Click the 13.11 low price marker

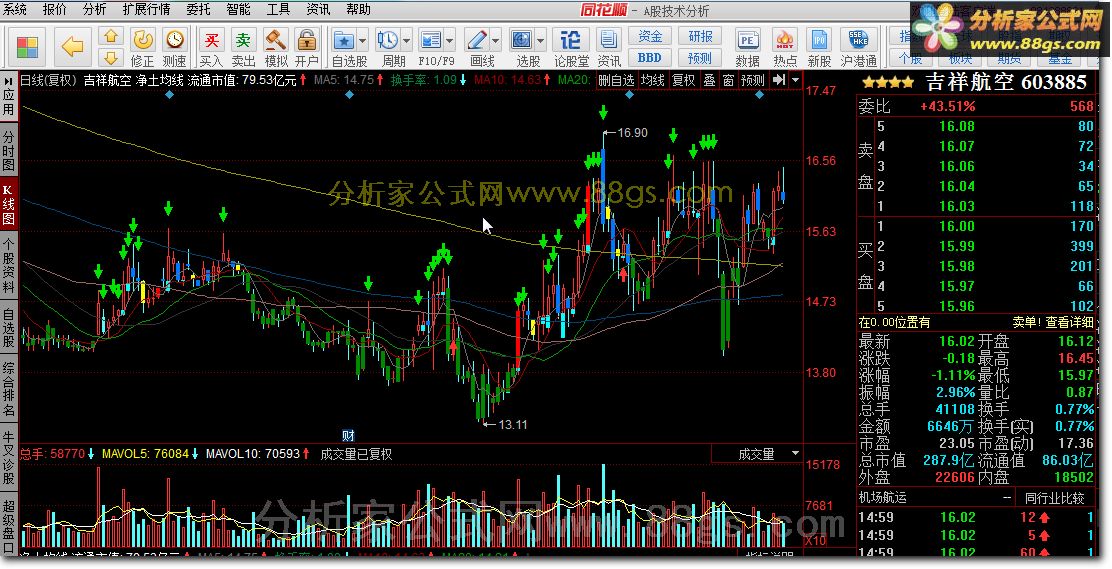tap(512, 424)
